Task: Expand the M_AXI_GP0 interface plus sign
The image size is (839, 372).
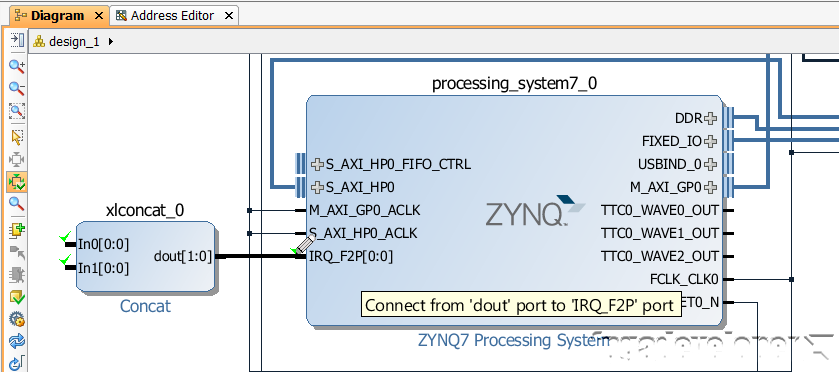Action: click(x=710, y=187)
